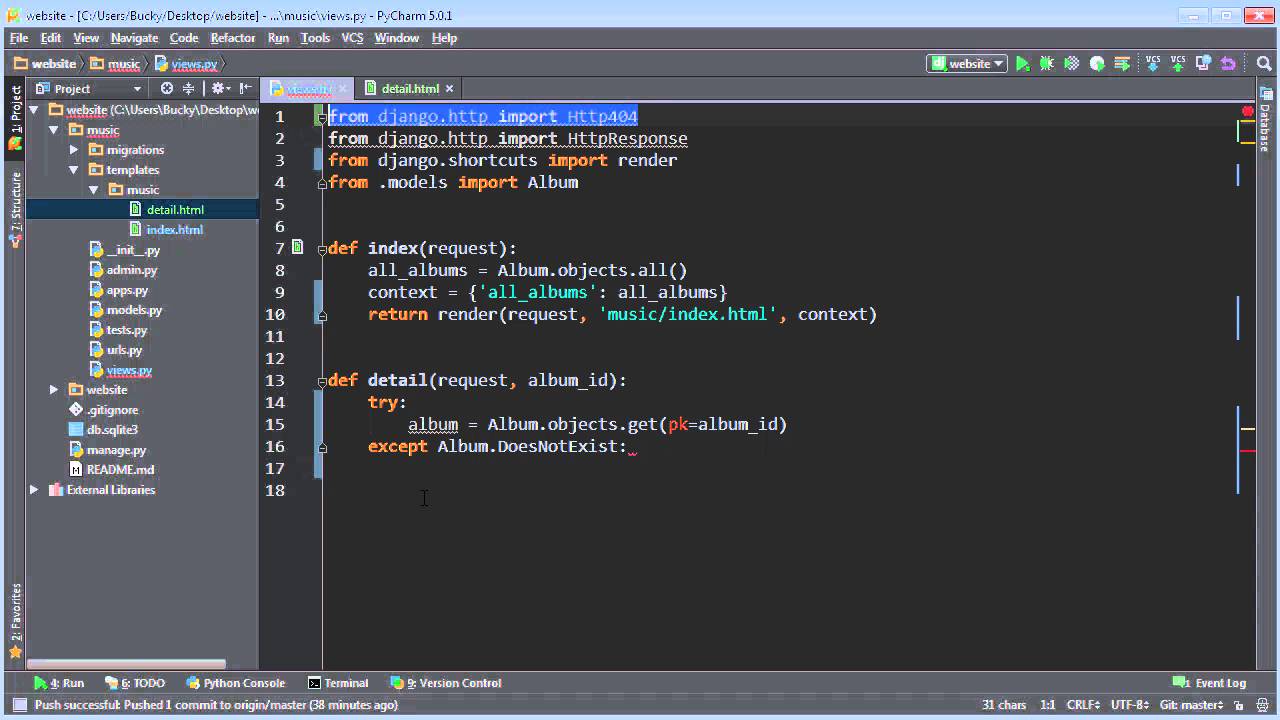
Task: Open the Tools menu
Action: tap(315, 38)
